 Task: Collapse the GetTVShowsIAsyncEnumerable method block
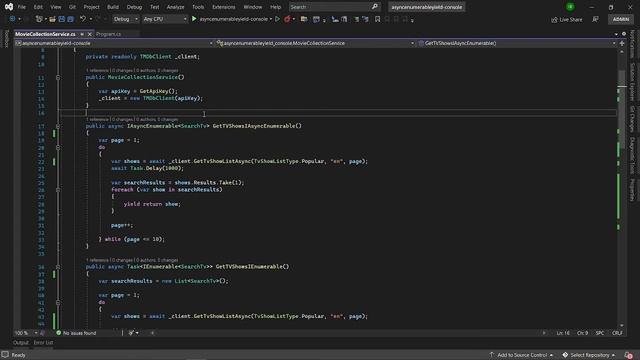[x=58, y=126]
